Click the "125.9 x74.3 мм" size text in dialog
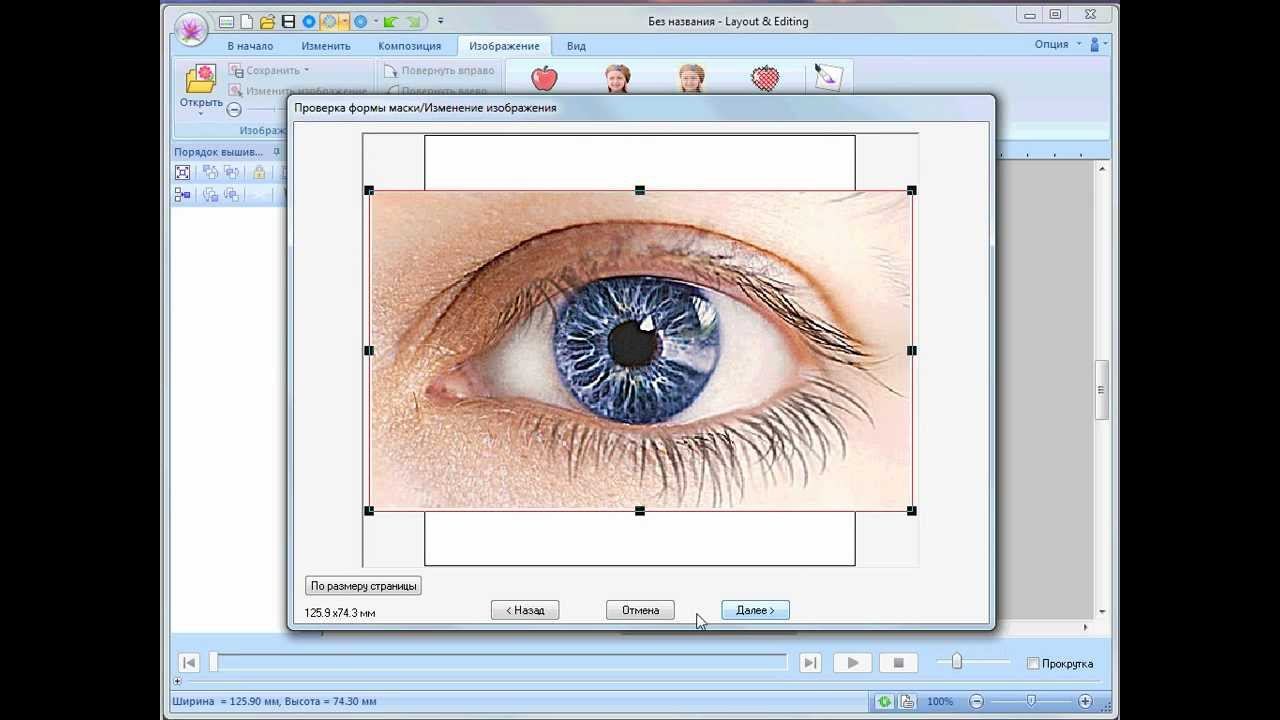 point(340,613)
